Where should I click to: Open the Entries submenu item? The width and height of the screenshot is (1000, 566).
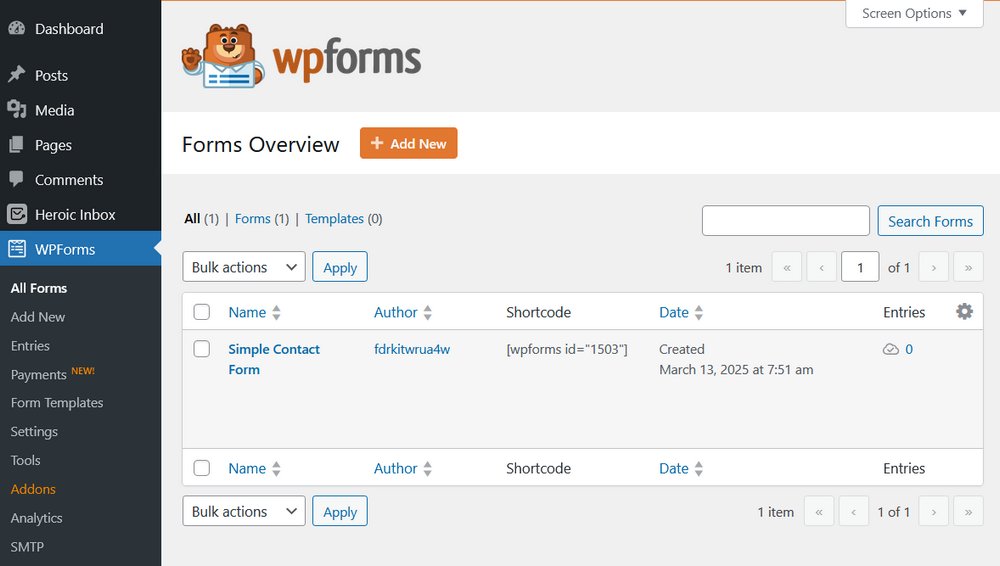[x=30, y=346]
